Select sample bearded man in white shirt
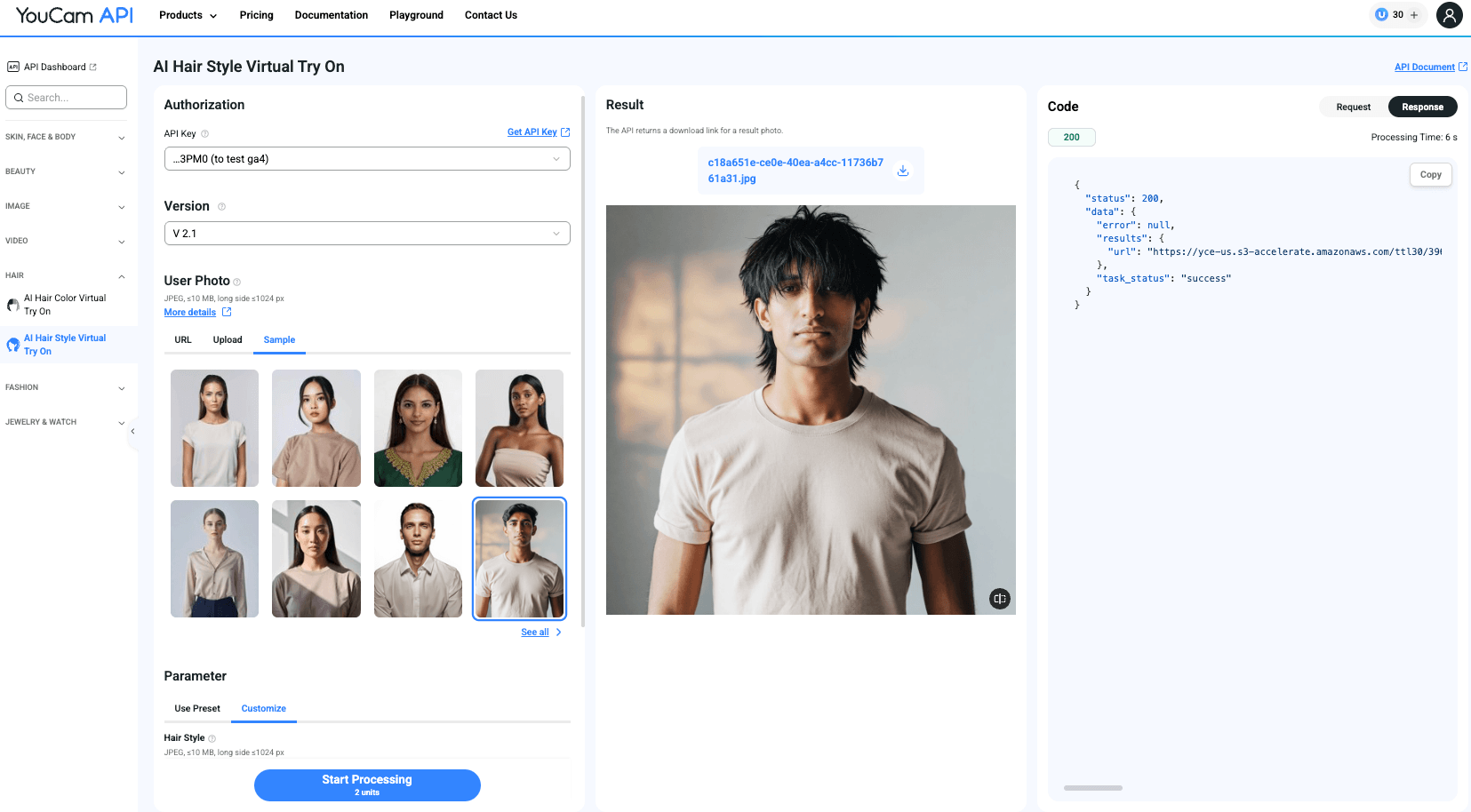 point(418,559)
